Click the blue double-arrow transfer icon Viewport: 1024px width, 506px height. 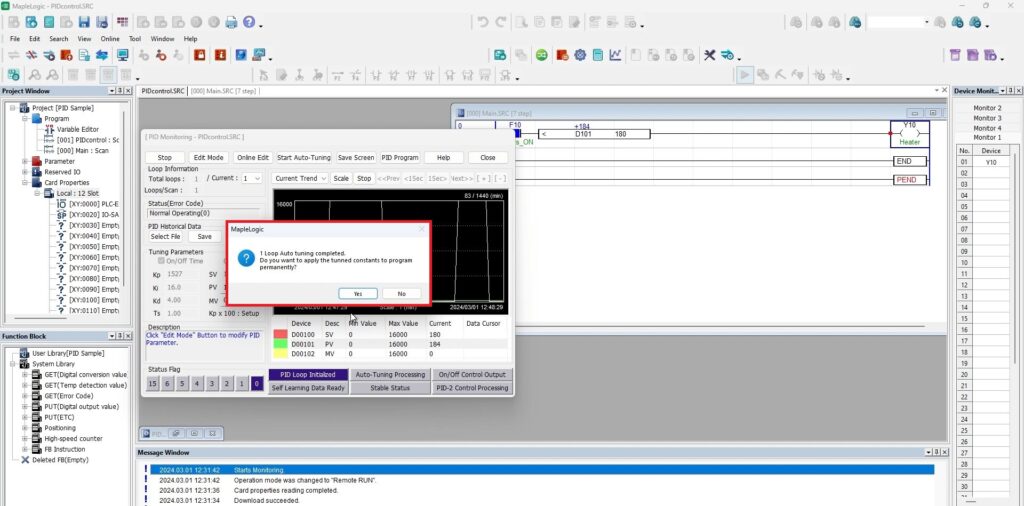click(102, 55)
